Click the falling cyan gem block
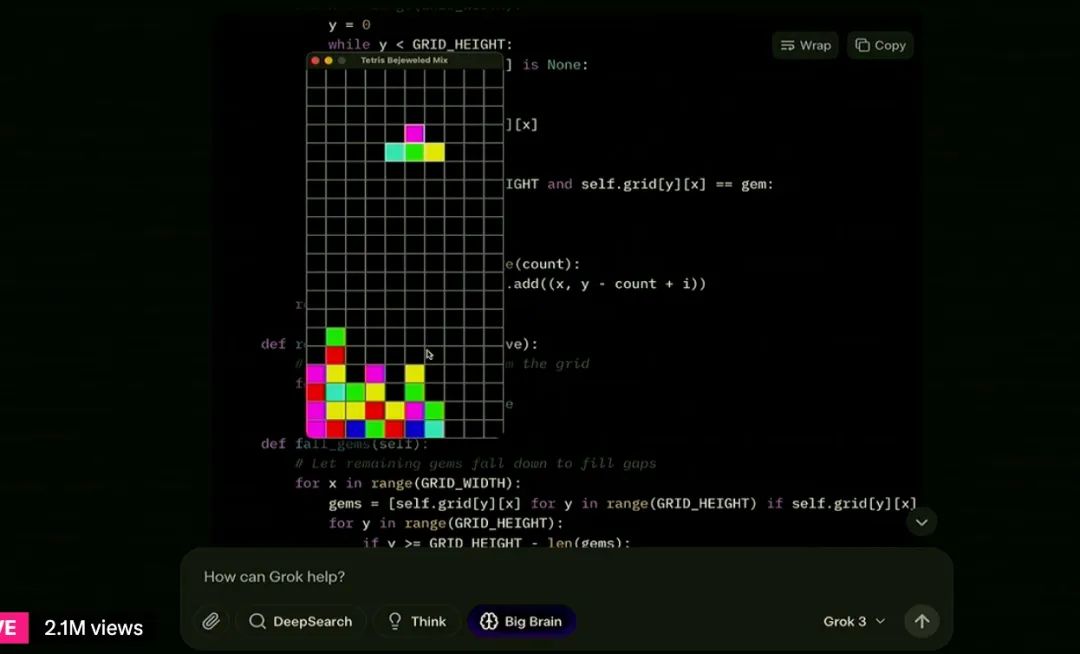This screenshot has height=654, width=1080. pos(395,152)
